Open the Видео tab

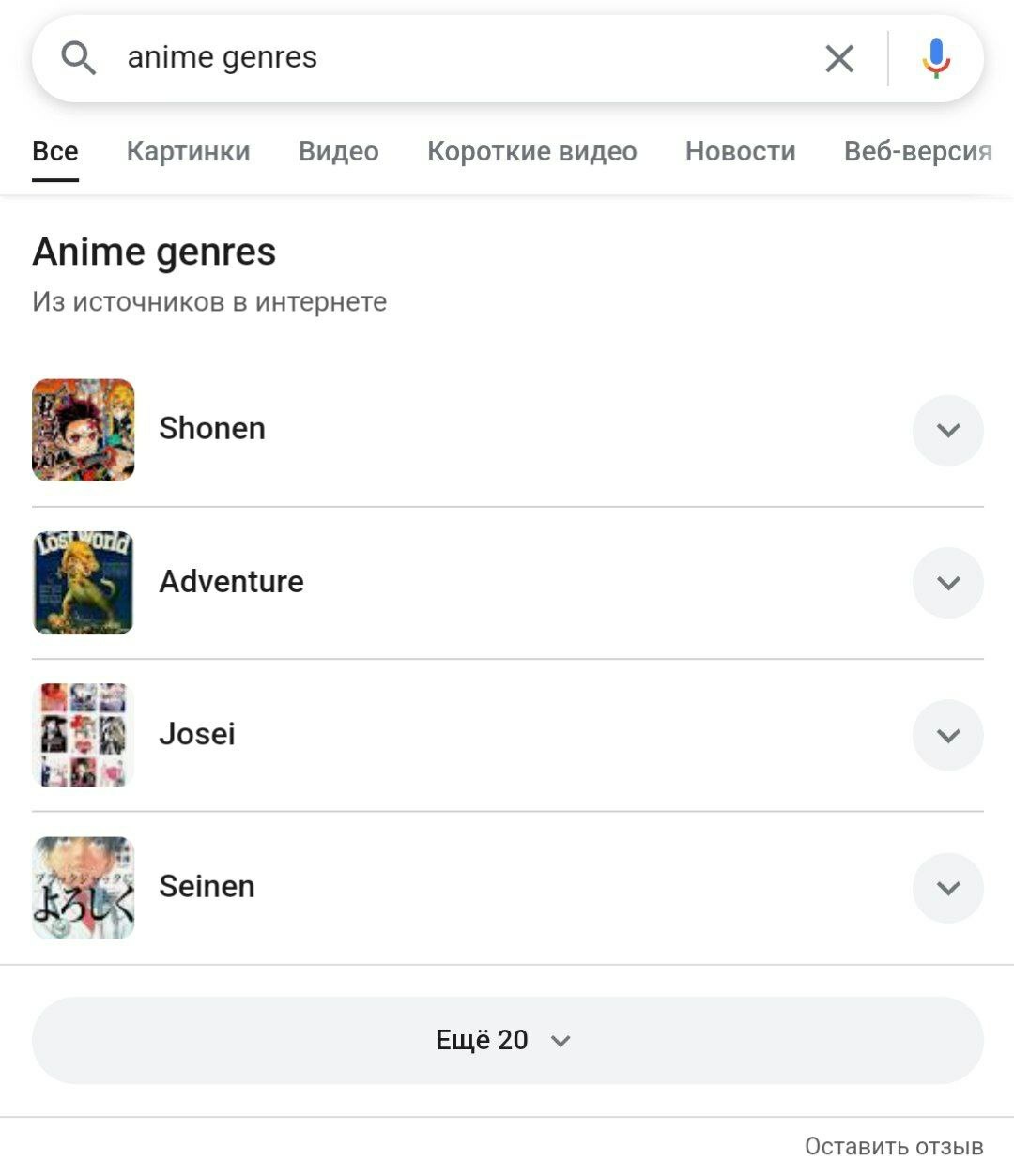pos(338,151)
